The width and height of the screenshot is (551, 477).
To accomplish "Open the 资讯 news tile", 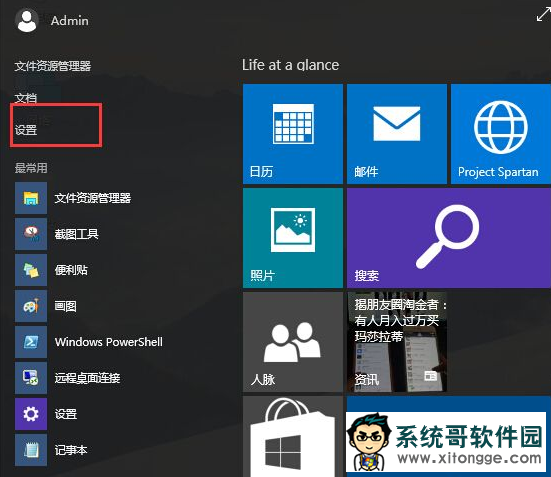I will tap(397, 342).
